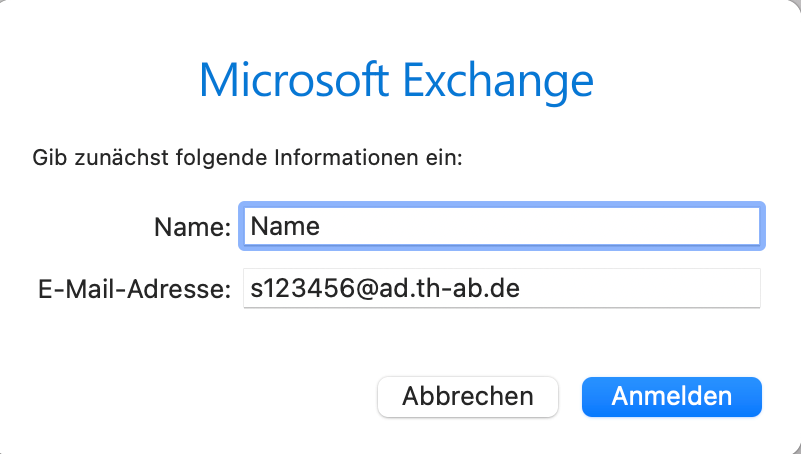Click the word "Informationen" in the instruction
801x454 pixels.
346,158
